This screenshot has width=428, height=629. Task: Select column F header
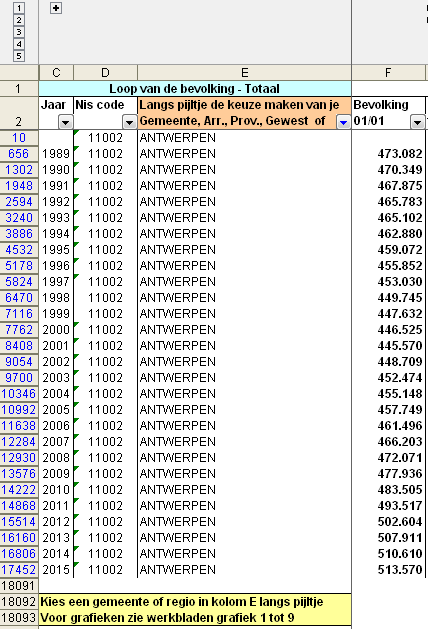coord(388,73)
